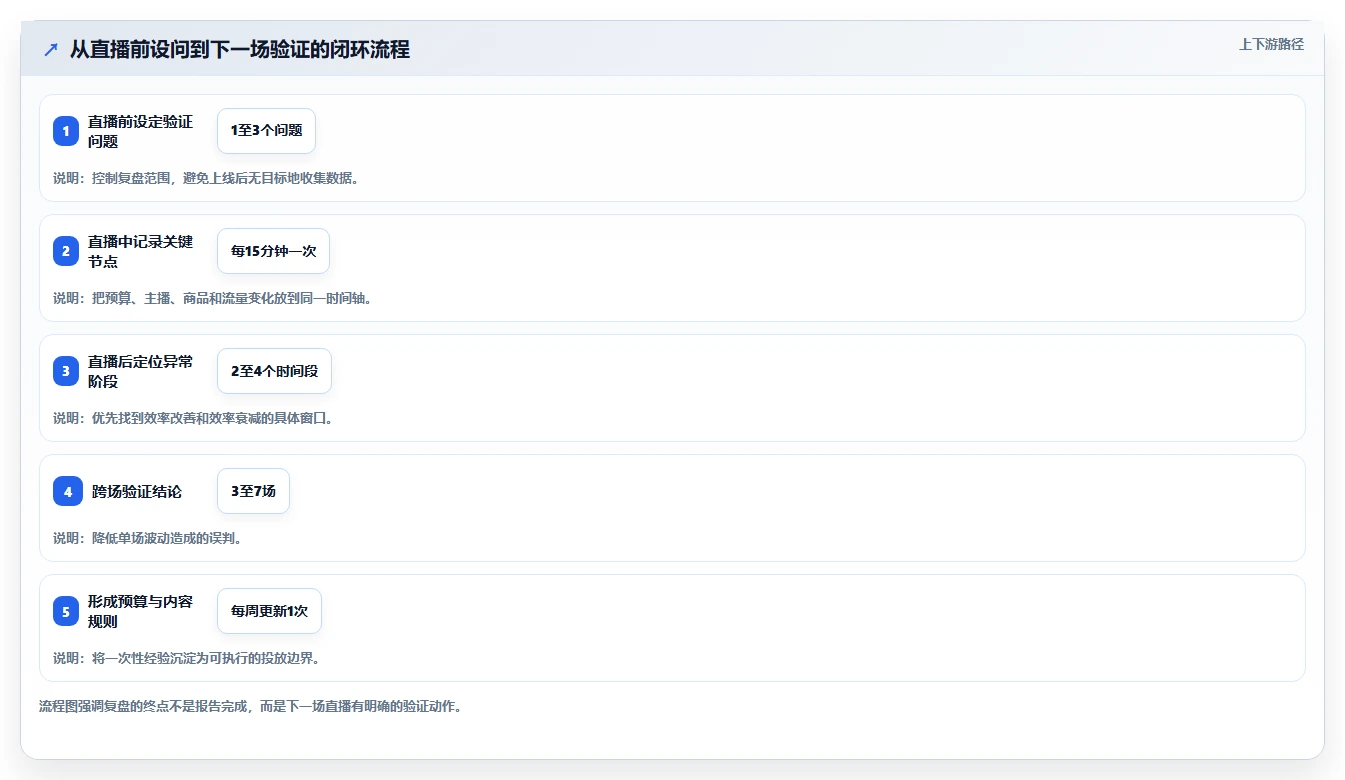This screenshot has width=1345, height=780.
Task: Select the 1至3个问题 tag
Action: point(266,131)
